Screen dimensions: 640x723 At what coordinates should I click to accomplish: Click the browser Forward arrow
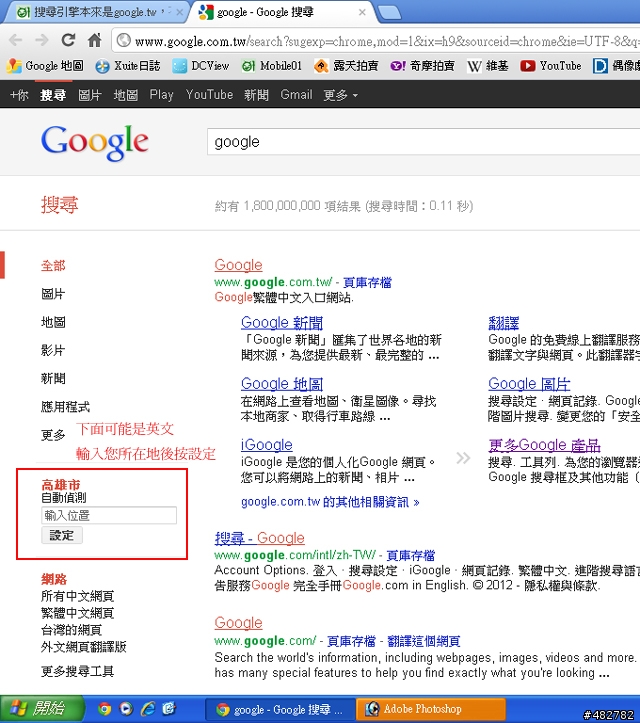[x=41, y=41]
